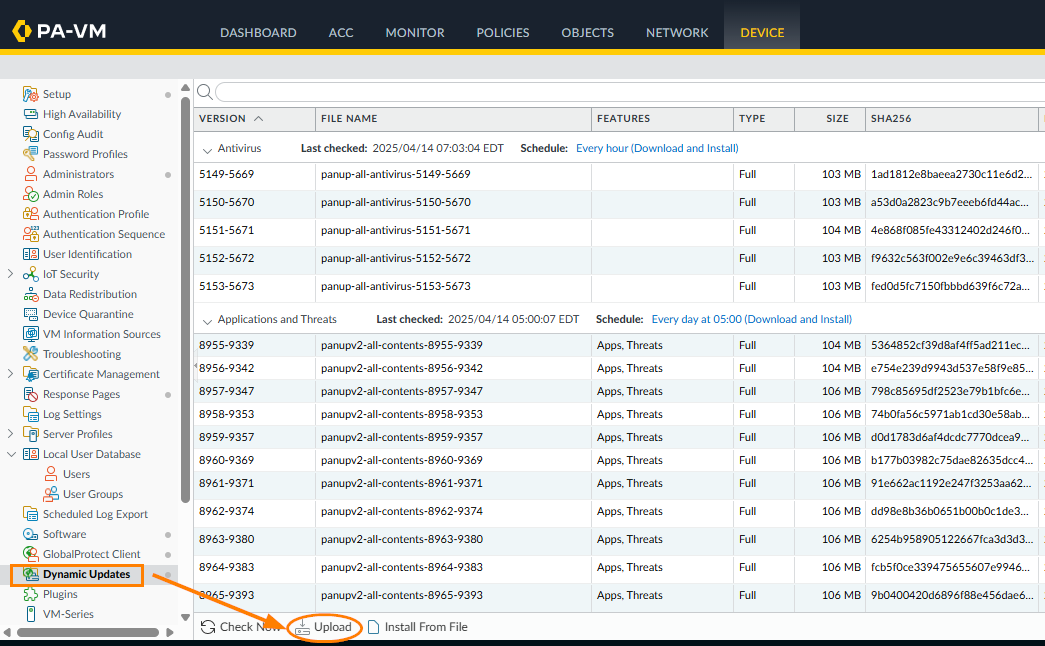Viewport: 1045px width, 646px height.
Task: Click the search magnifier icon
Action: coord(204,92)
